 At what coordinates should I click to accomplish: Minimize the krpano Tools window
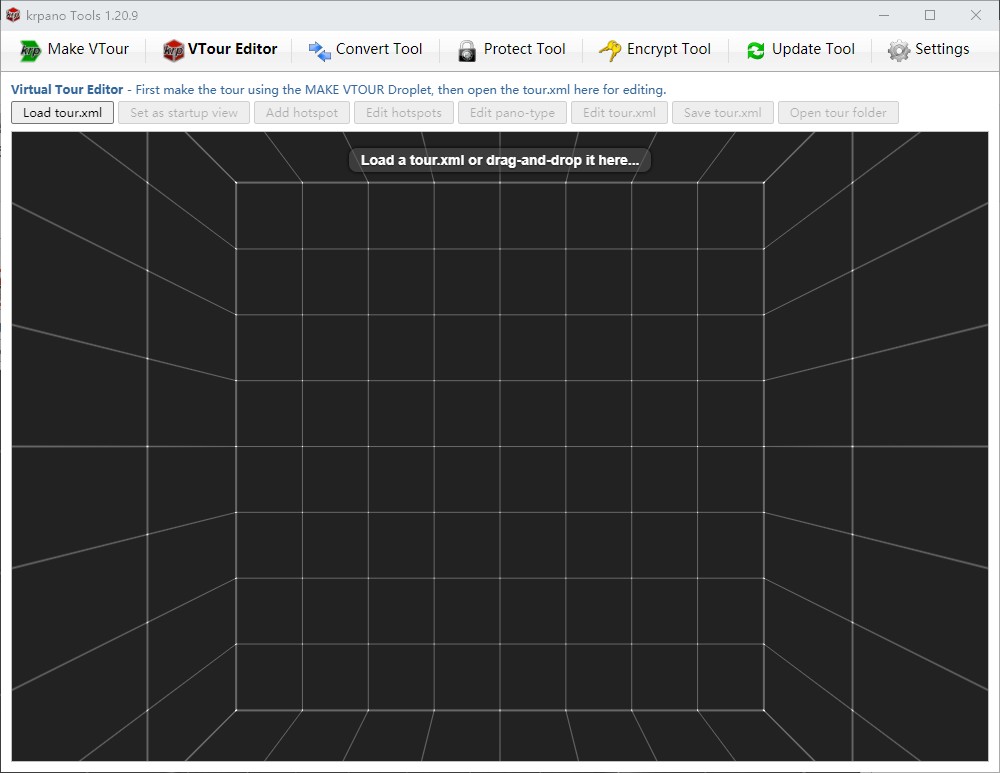point(884,15)
